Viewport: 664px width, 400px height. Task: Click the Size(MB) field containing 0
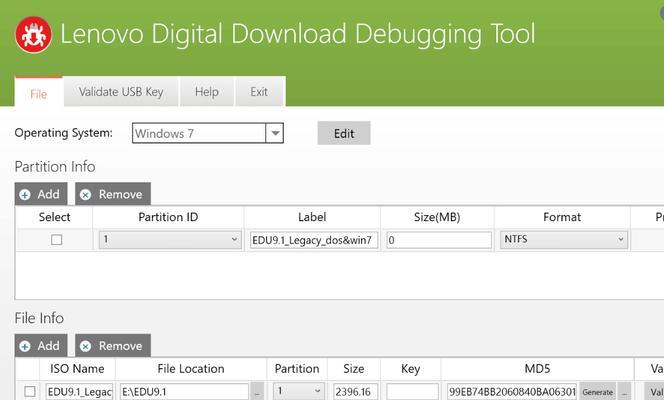click(x=439, y=240)
